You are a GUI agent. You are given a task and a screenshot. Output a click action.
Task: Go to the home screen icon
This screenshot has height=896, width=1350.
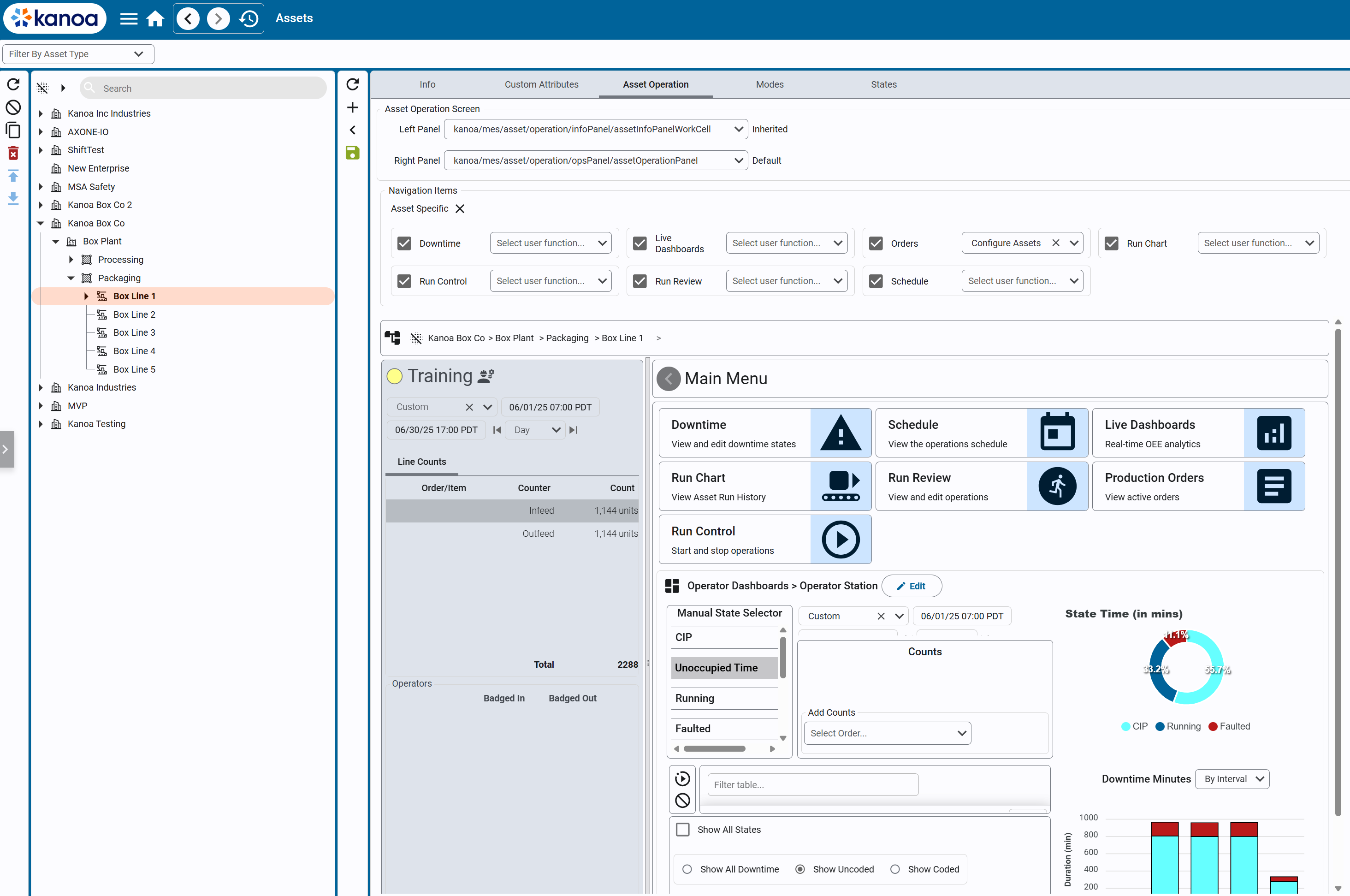[x=155, y=19]
